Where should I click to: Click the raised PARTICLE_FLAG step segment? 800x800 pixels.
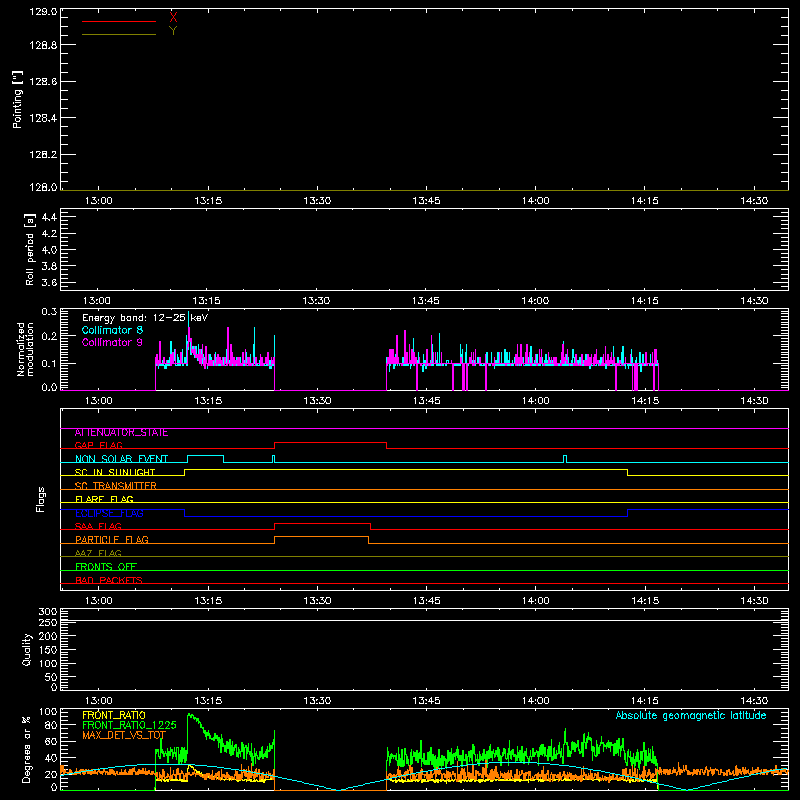[321, 537]
